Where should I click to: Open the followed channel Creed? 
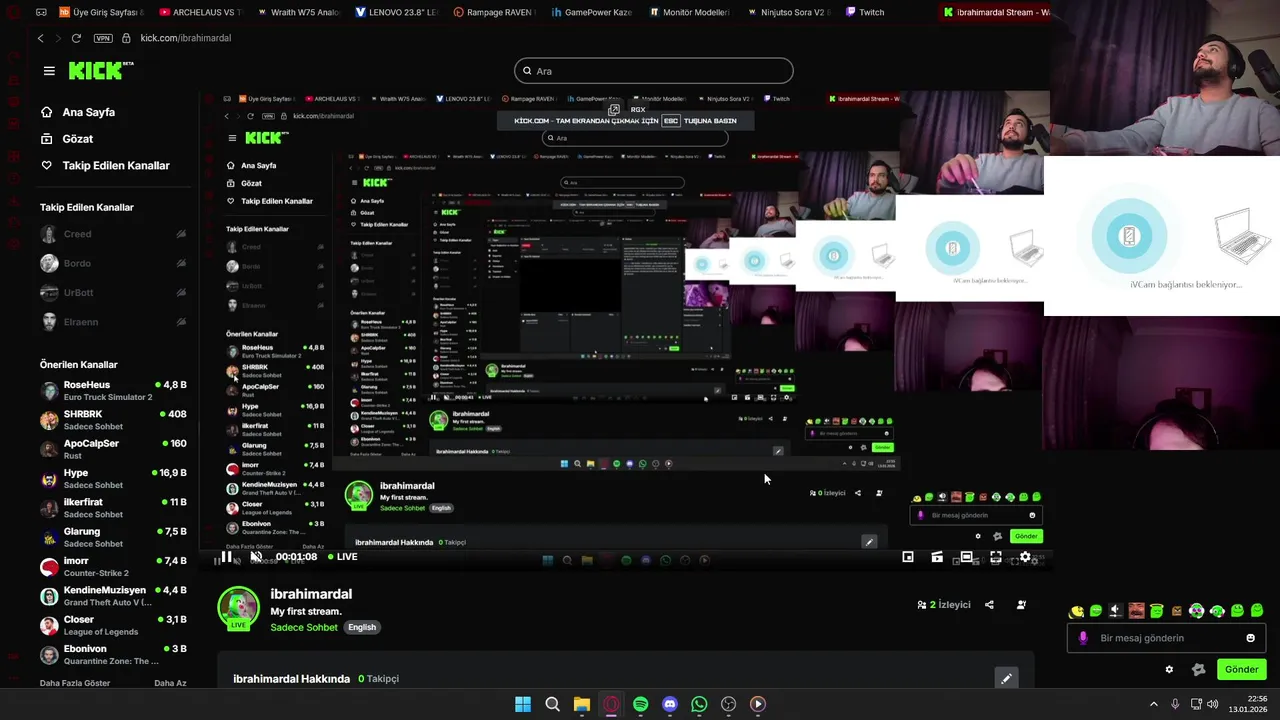pyautogui.click(x=113, y=234)
